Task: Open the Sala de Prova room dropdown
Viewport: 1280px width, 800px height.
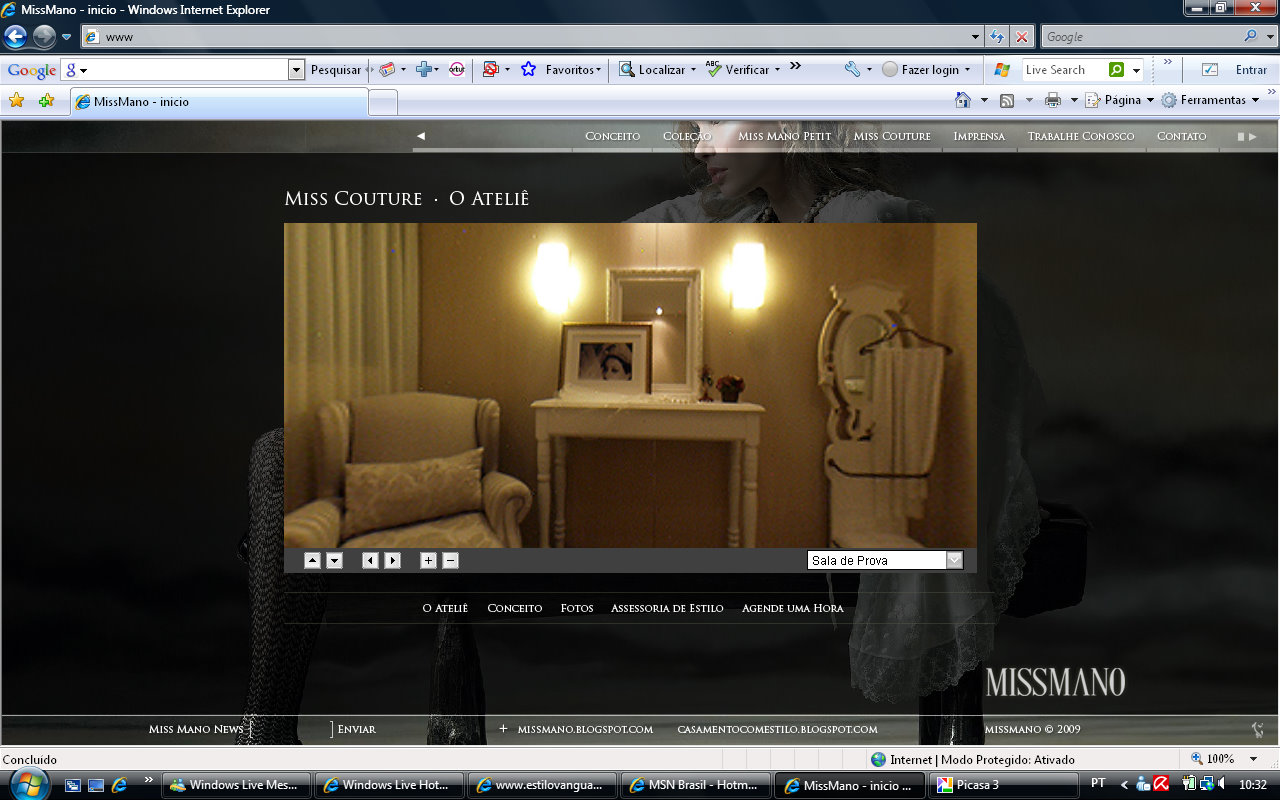Action: pyautogui.click(x=885, y=560)
